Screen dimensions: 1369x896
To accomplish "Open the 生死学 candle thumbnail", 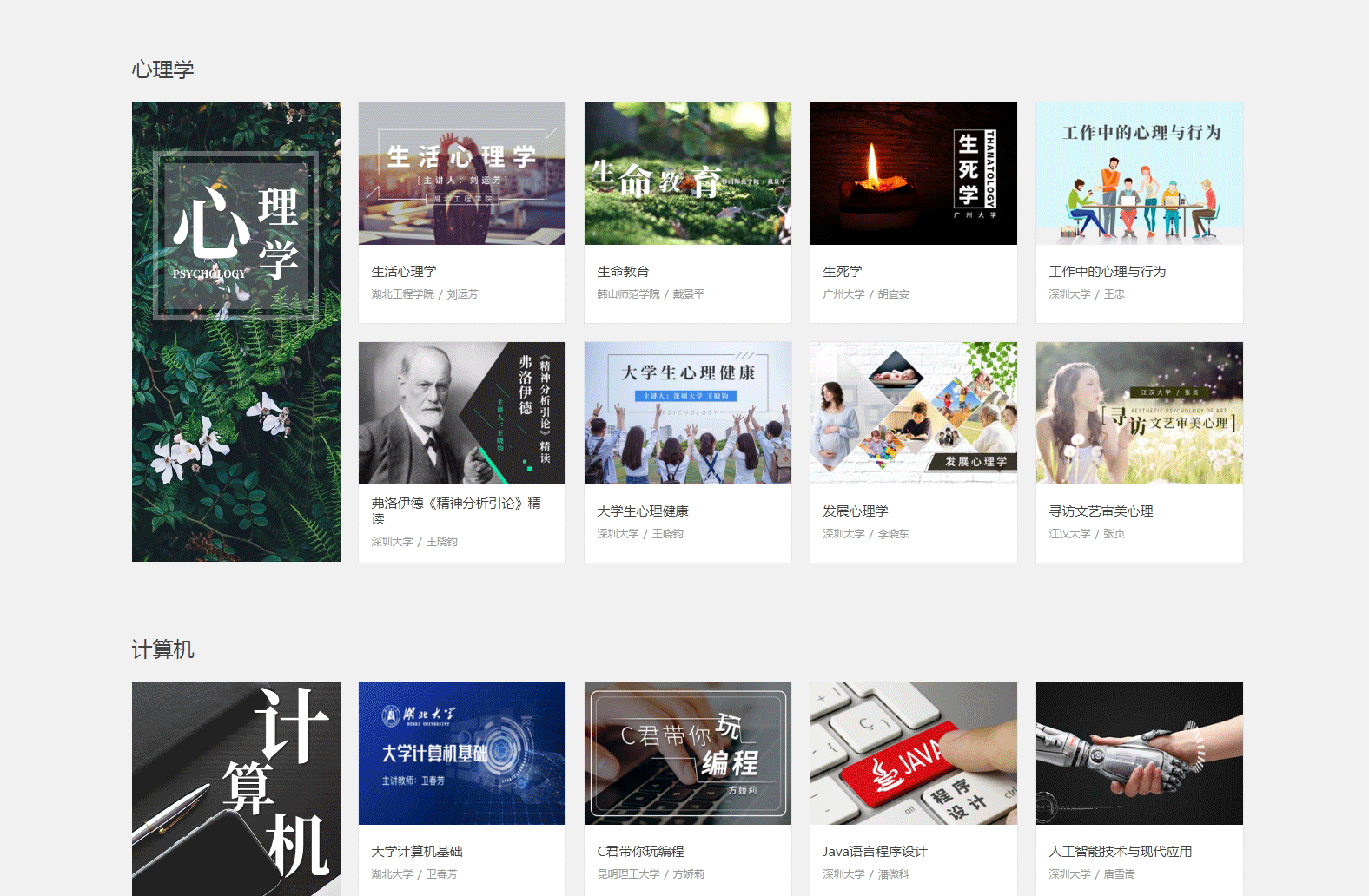I will (x=913, y=174).
